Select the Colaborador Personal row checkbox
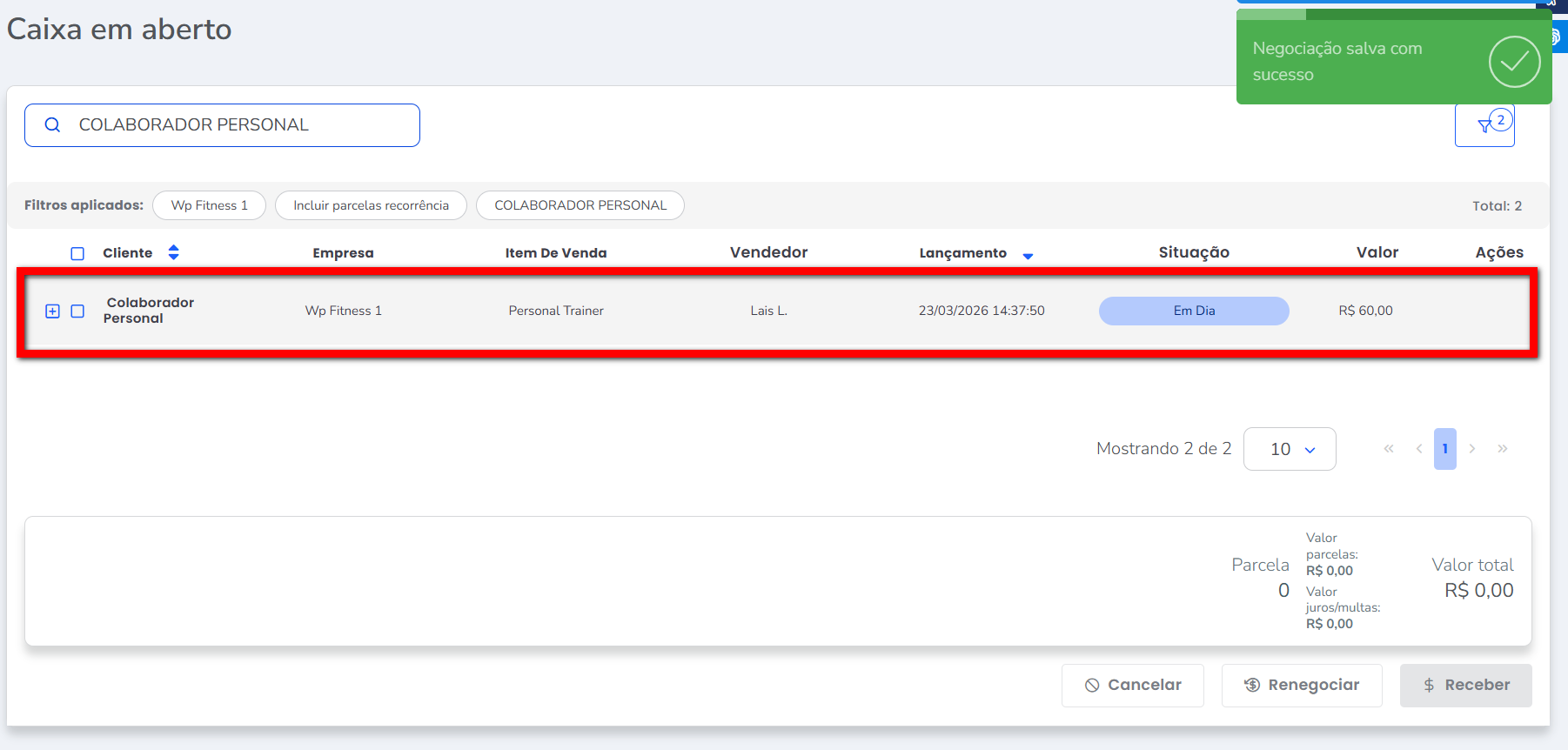The image size is (1568, 750). pyautogui.click(x=77, y=311)
